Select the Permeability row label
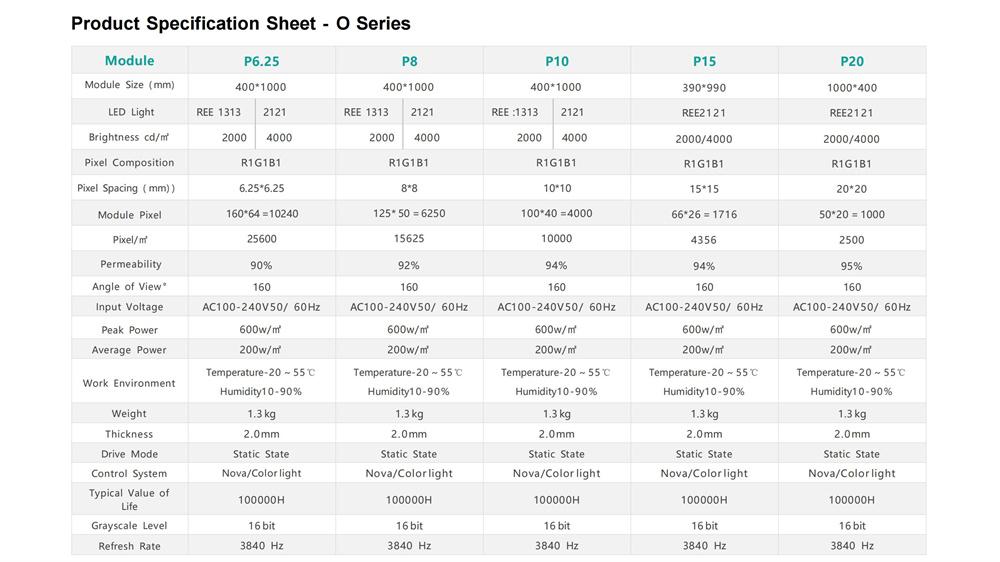Image resolution: width=1000 pixels, height=562 pixels. point(131,264)
